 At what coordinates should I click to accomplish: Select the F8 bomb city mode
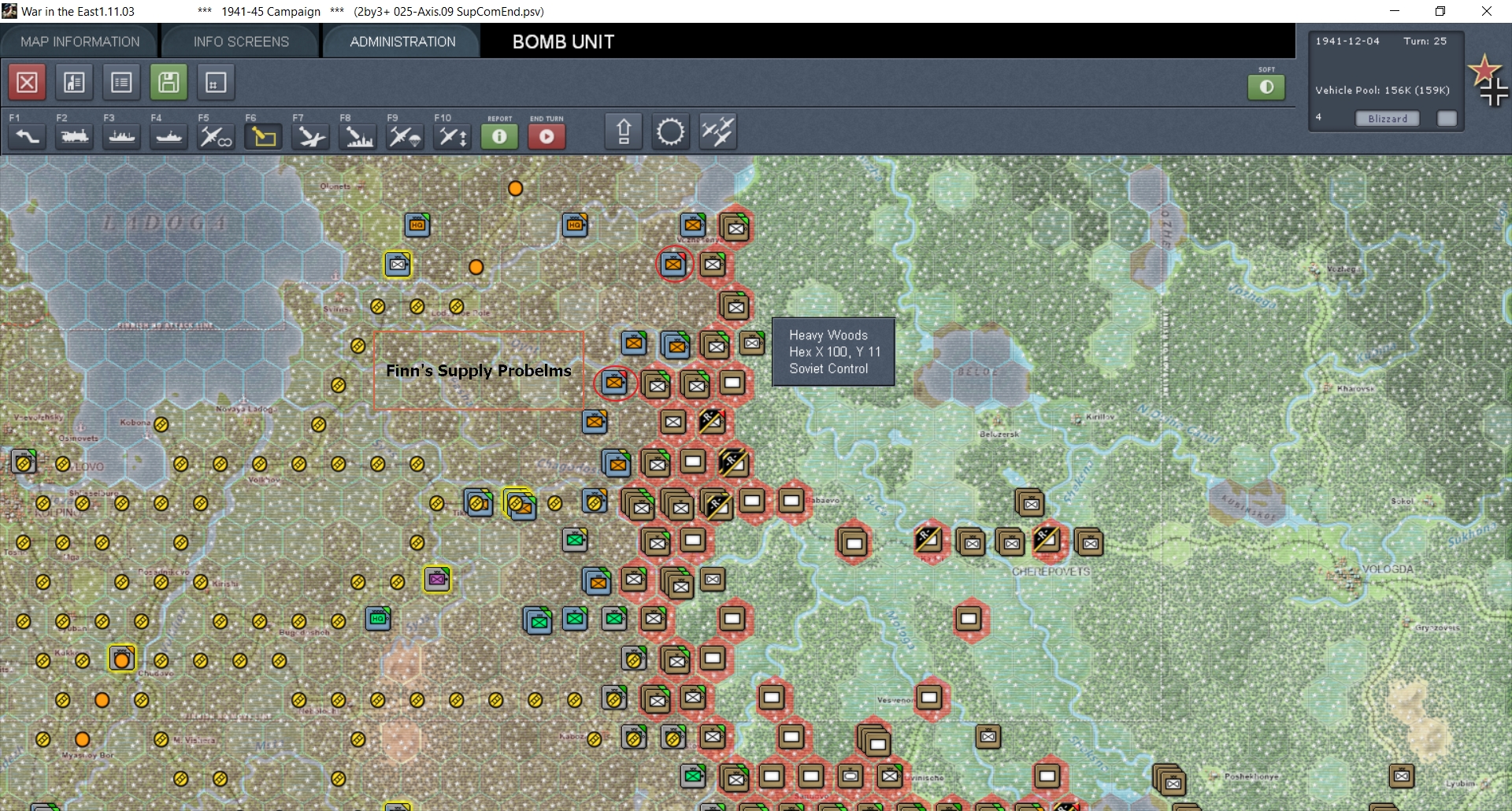pyautogui.click(x=358, y=136)
